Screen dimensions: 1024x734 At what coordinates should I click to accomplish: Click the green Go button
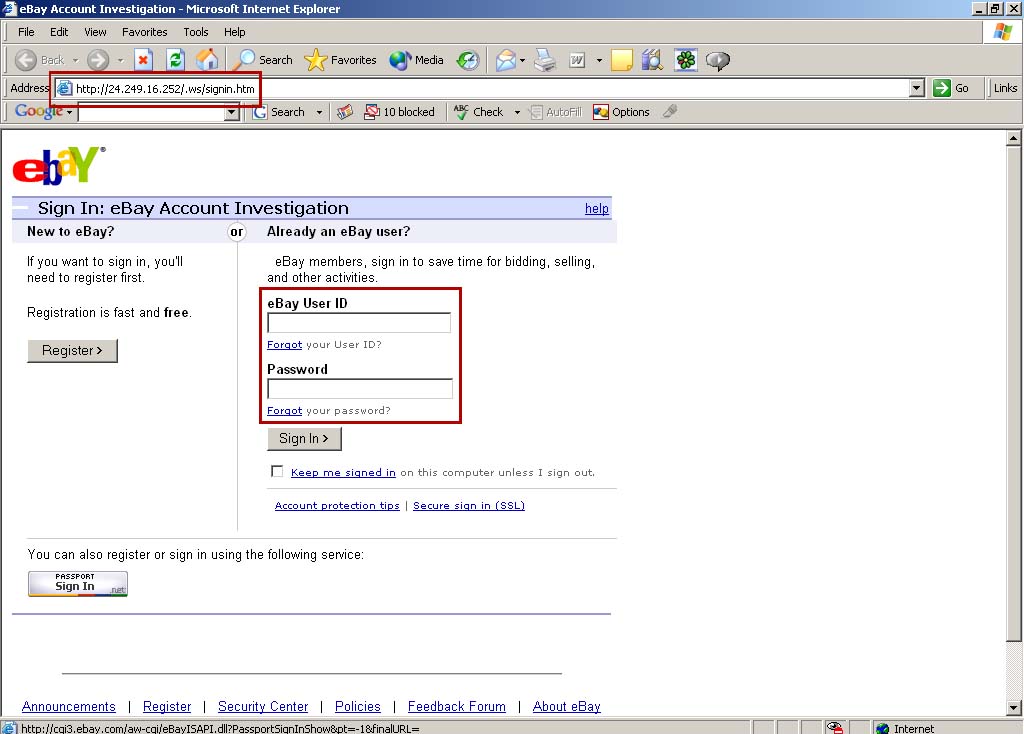(951, 88)
